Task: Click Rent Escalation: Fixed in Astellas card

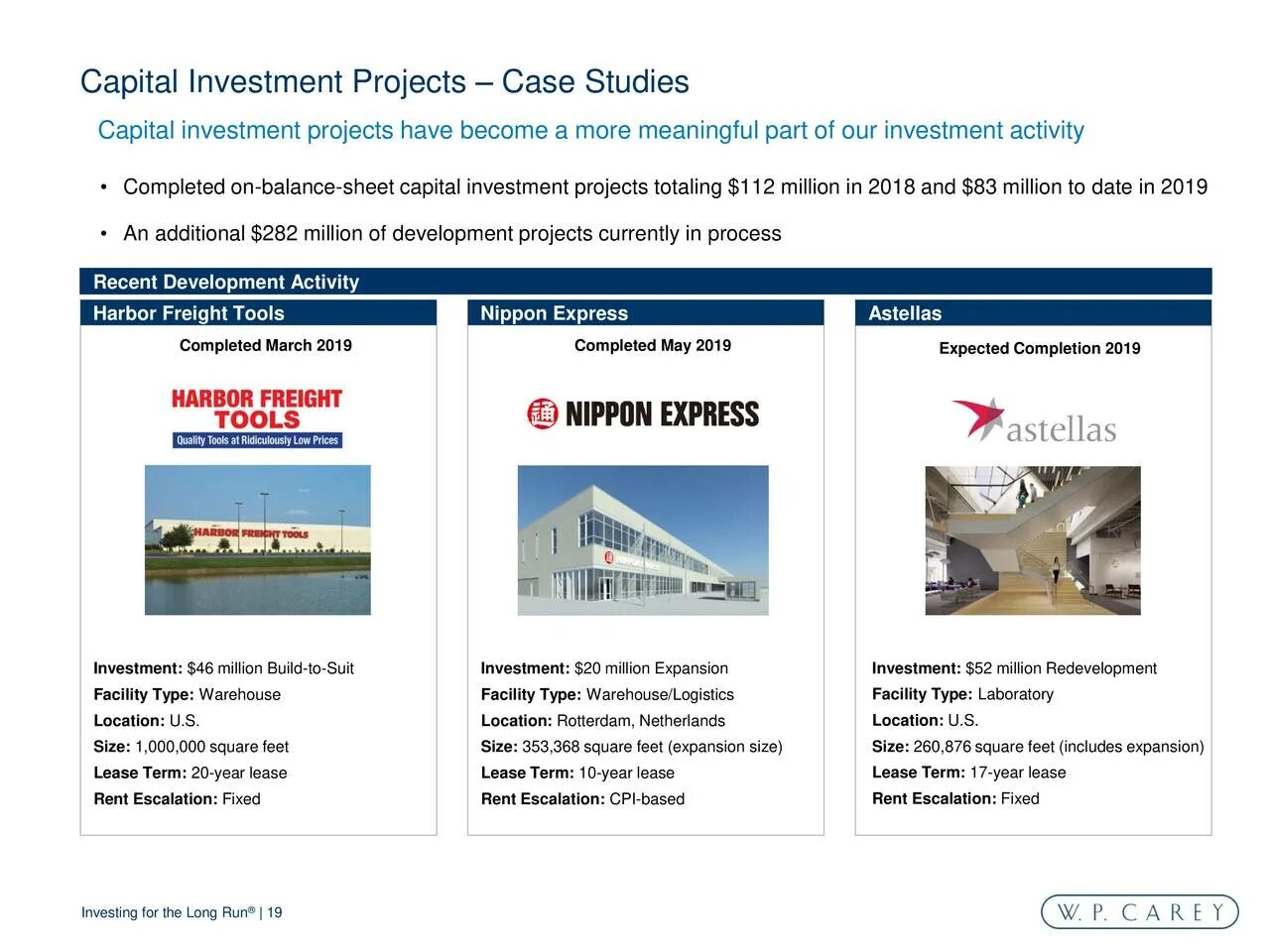Action: [955, 798]
